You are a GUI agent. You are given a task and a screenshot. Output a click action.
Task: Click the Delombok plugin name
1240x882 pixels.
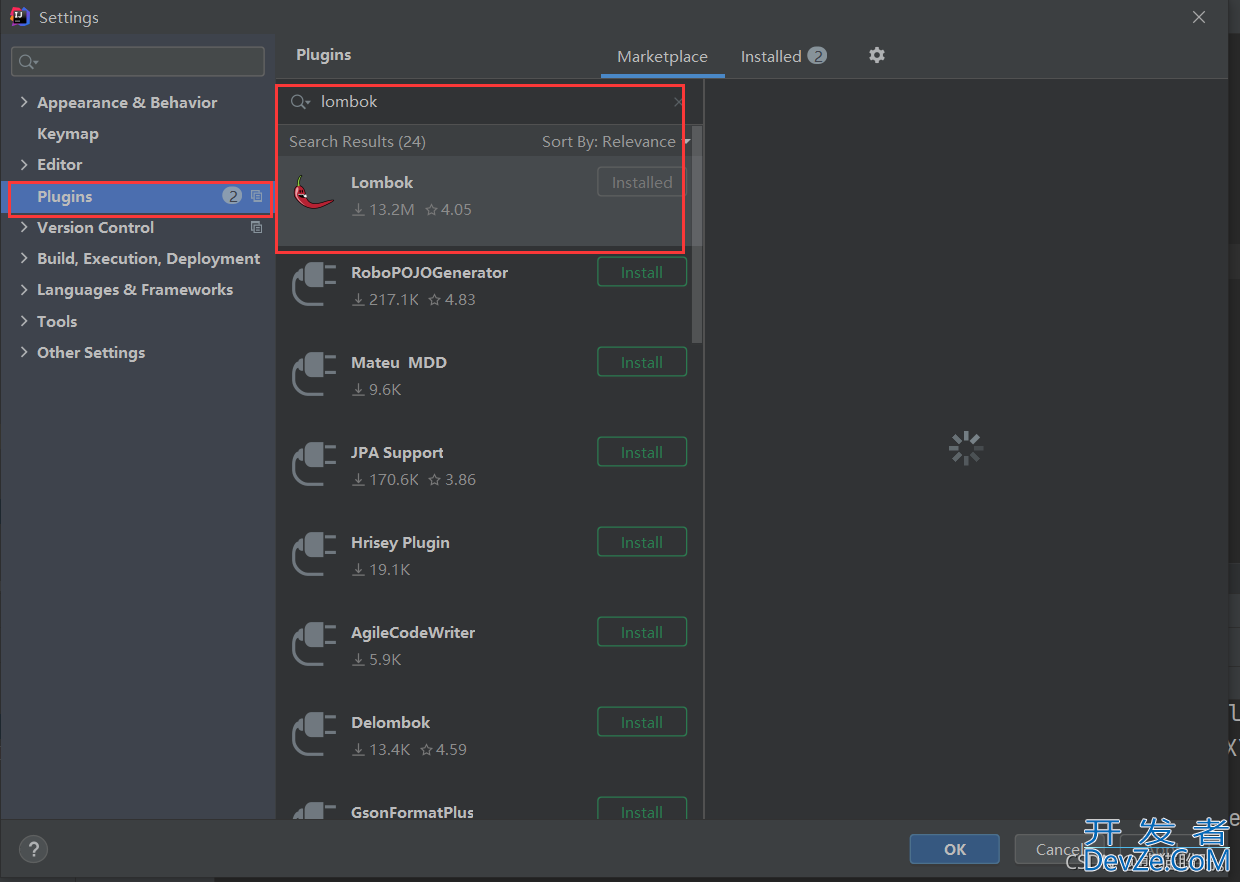point(390,722)
